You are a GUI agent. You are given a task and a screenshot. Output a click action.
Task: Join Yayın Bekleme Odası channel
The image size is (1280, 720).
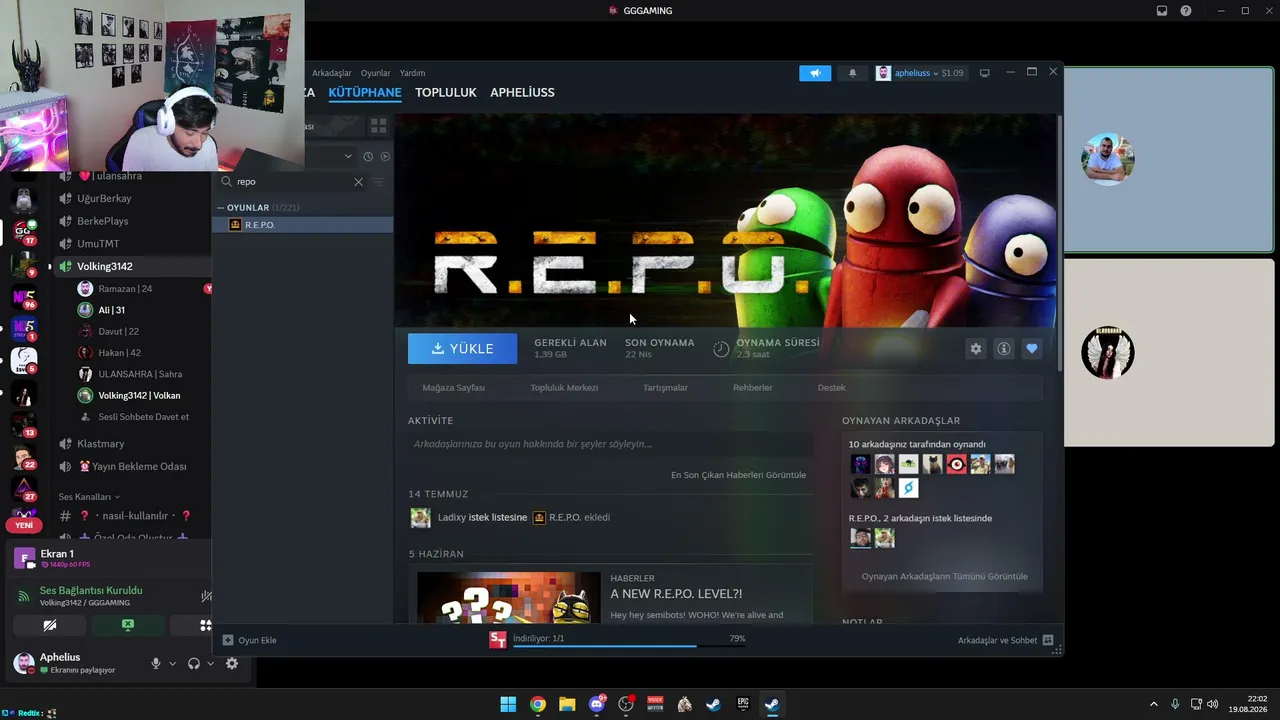pyautogui.click(x=132, y=467)
